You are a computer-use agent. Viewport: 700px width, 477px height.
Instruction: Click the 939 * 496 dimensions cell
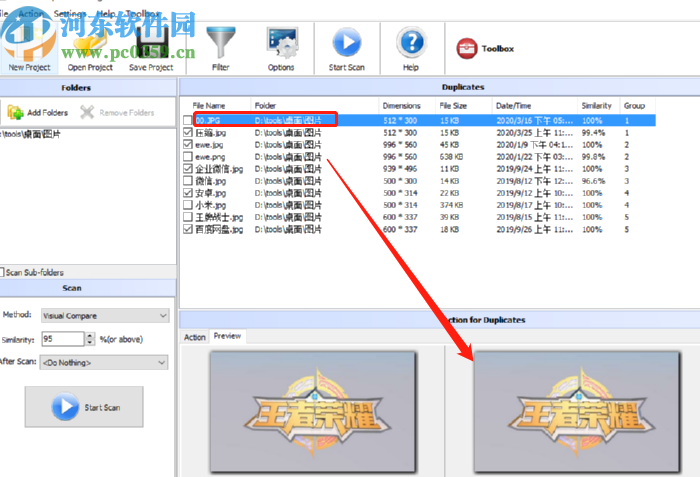click(400, 169)
